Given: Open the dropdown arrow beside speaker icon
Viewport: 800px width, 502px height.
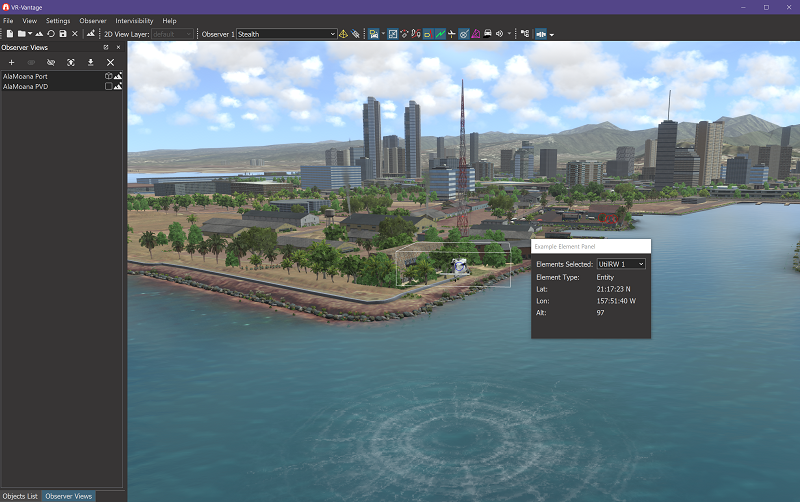Looking at the screenshot, I should 509,34.
